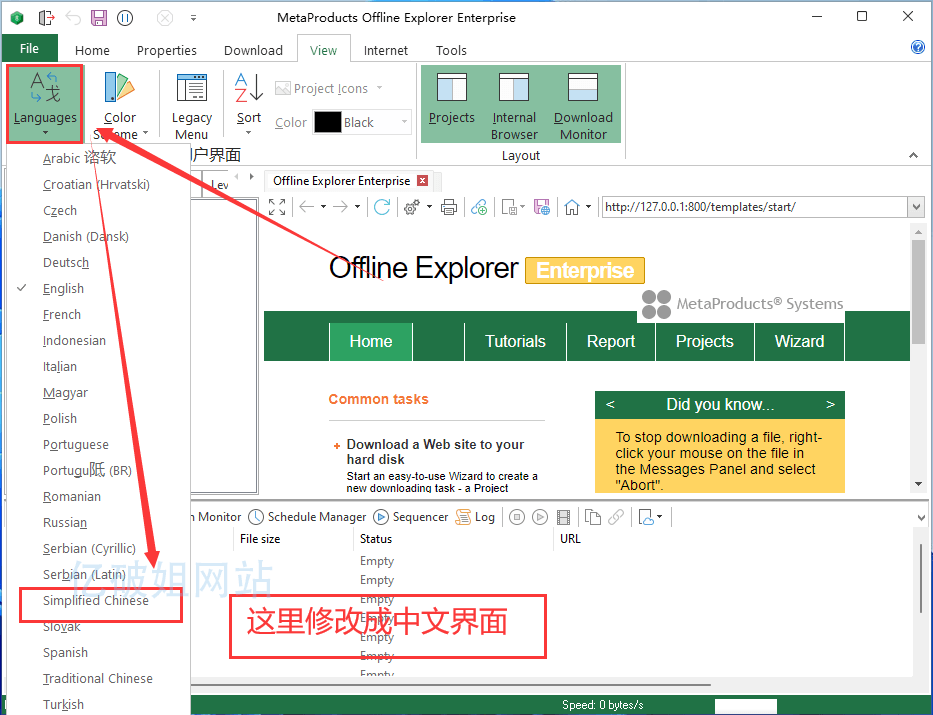
Task: Open the Download Monitor panel
Action: [583, 104]
